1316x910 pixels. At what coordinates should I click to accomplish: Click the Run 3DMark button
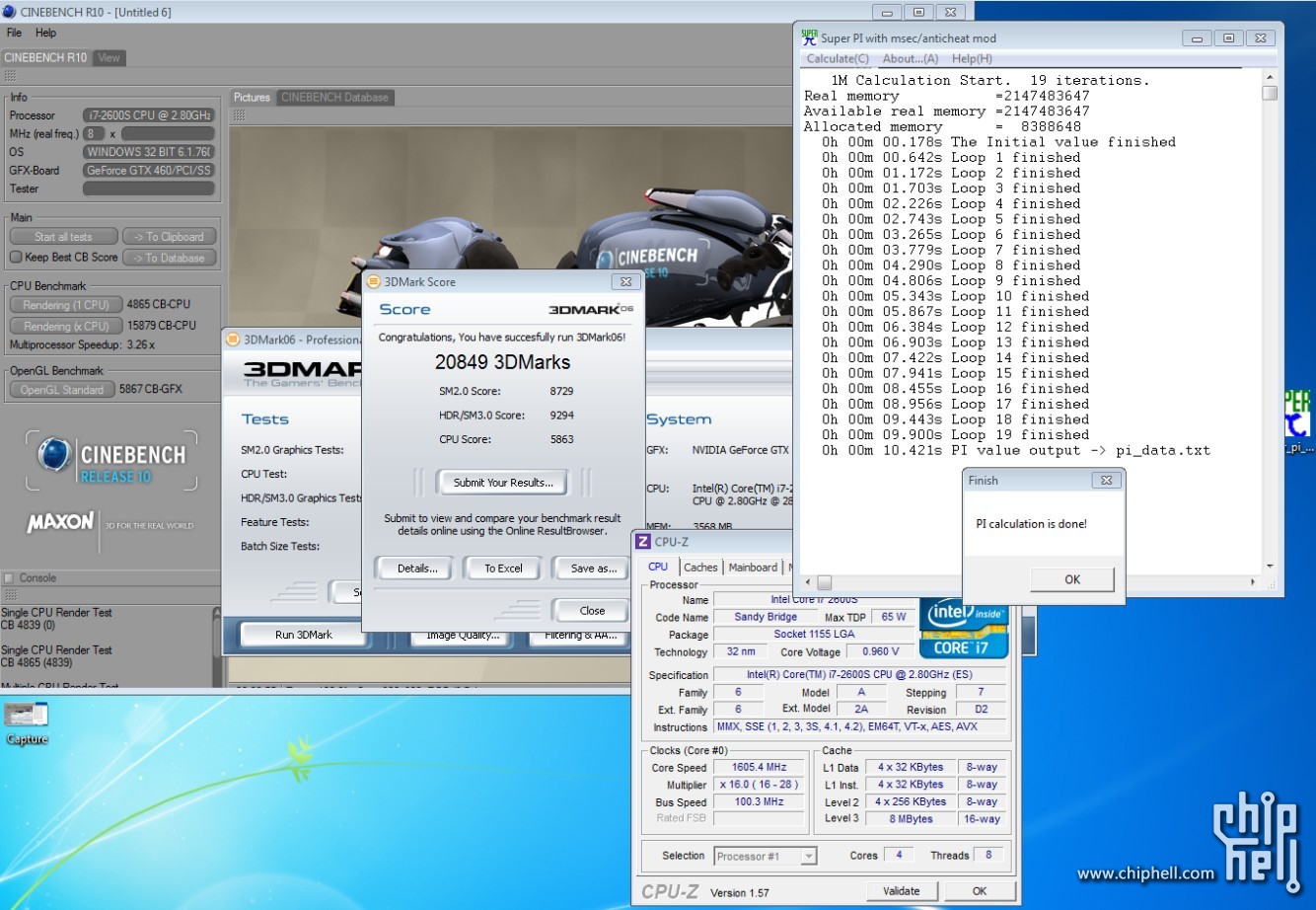pyautogui.click(x=304, y=635)
